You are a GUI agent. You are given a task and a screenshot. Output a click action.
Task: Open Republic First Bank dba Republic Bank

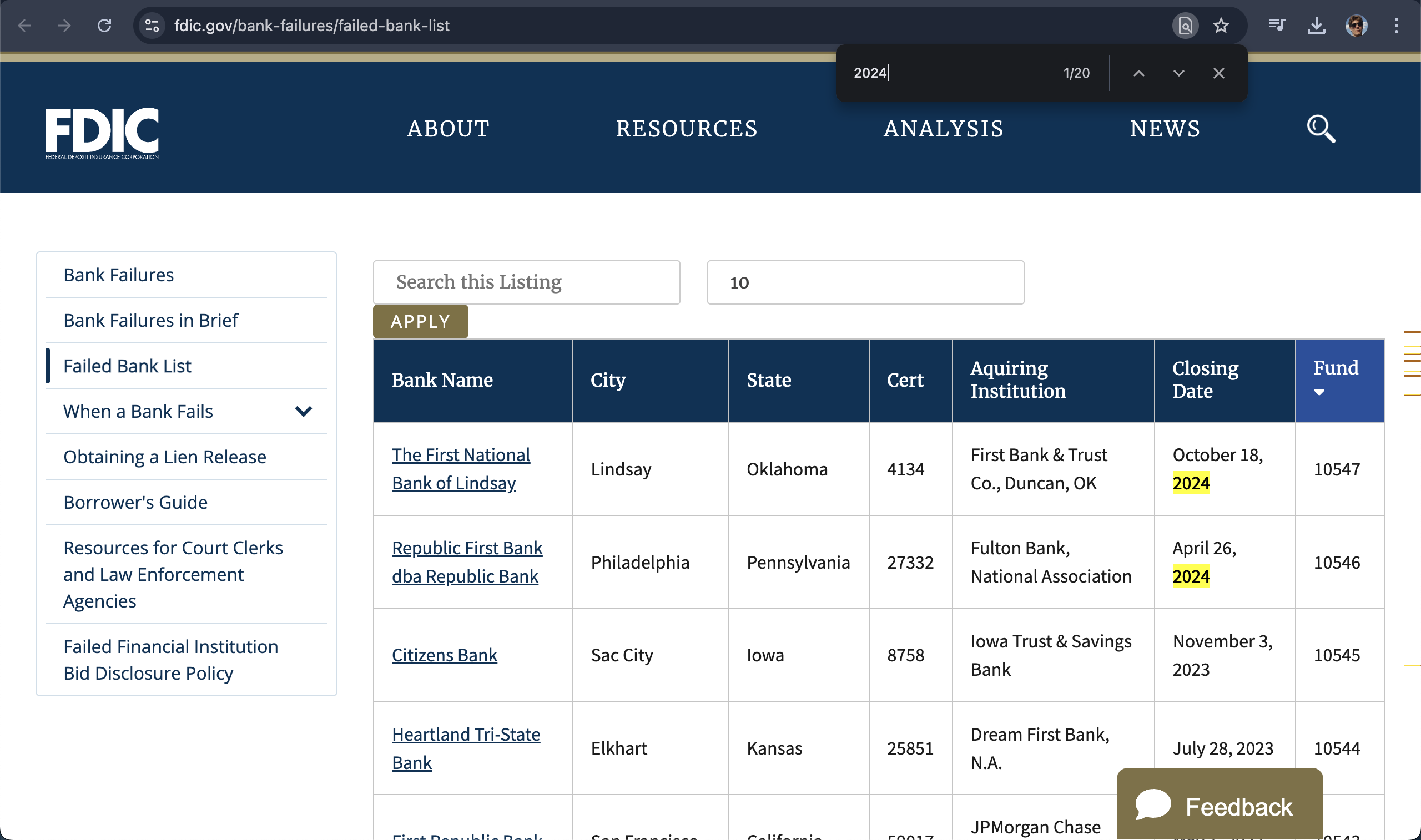tap(467, 562)
